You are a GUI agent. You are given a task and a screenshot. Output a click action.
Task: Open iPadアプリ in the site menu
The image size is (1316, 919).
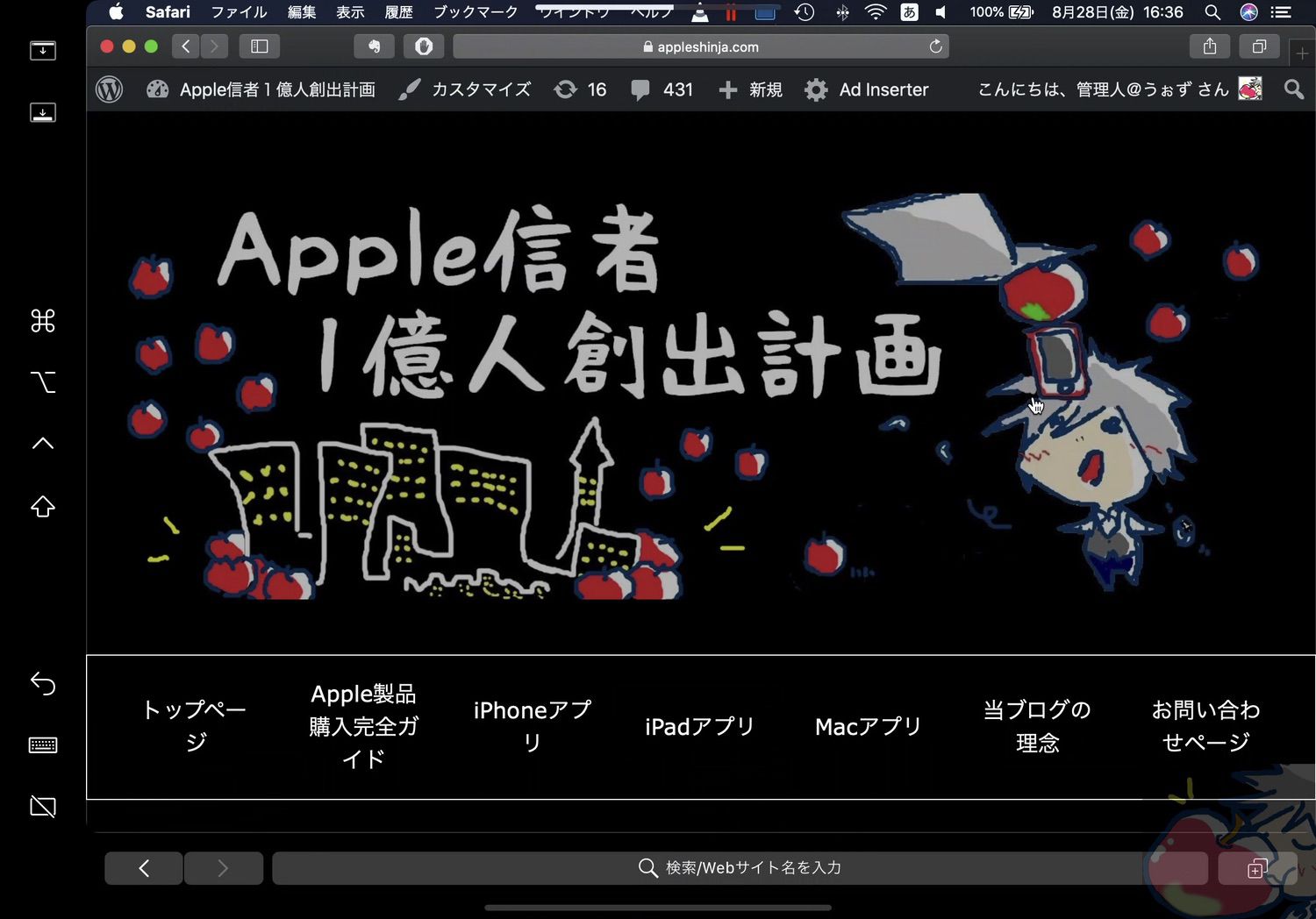click(699, 727)
